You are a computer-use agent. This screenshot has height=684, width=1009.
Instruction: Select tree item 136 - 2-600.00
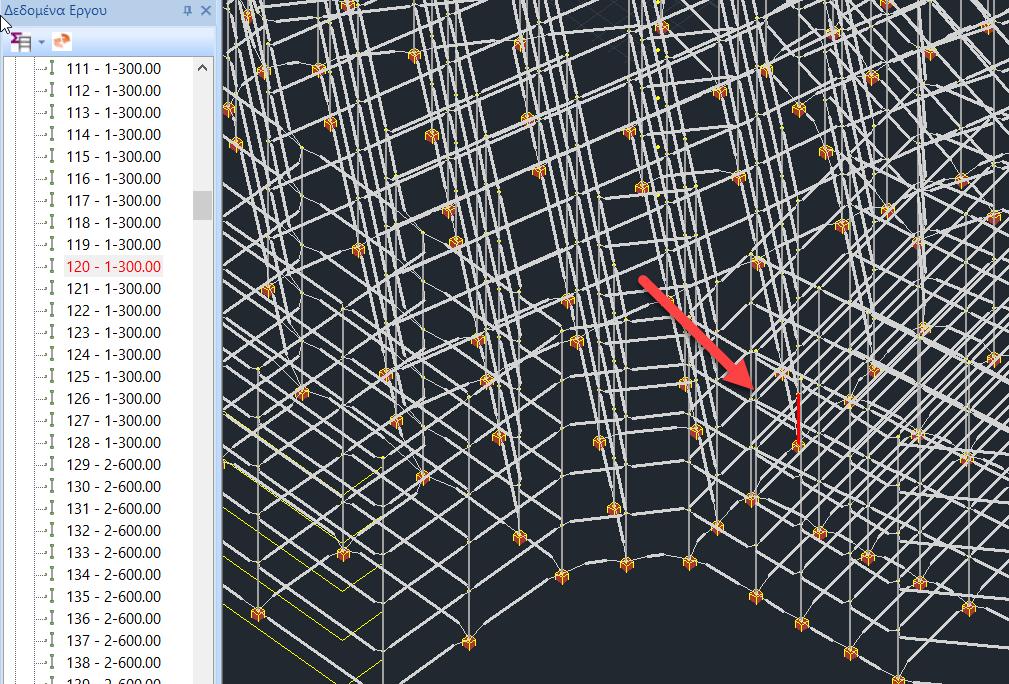click(x=113, y=618)
